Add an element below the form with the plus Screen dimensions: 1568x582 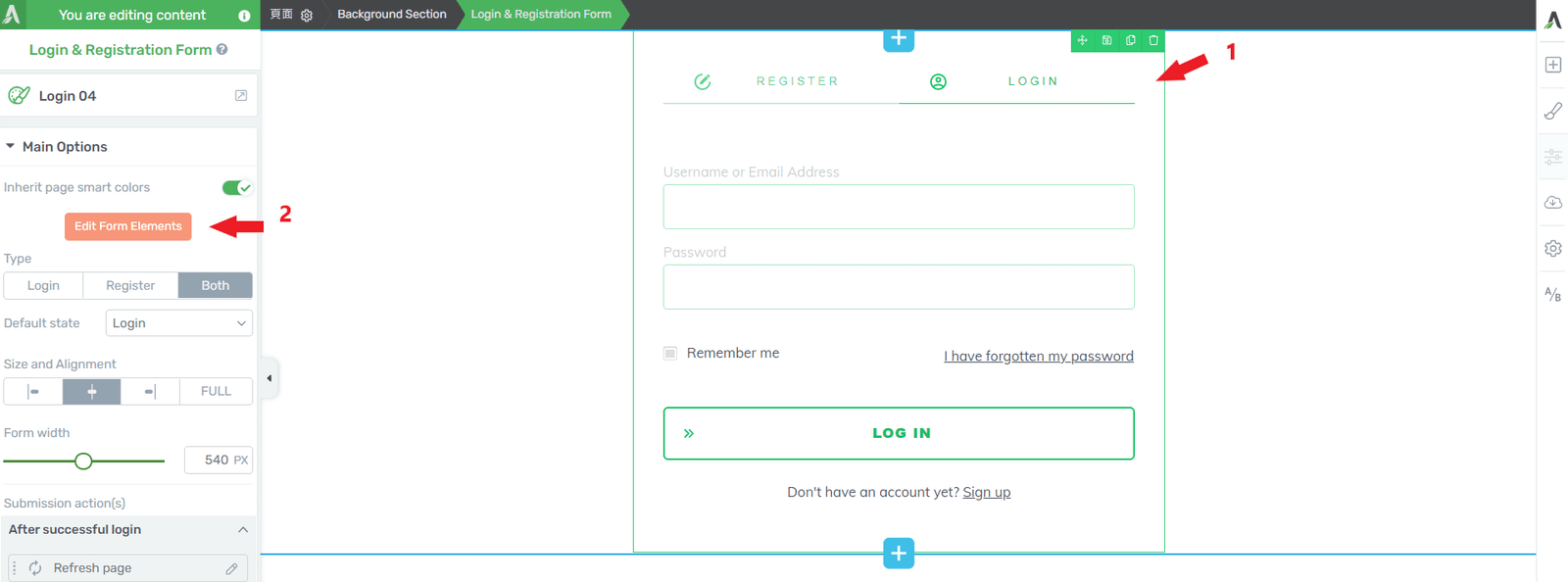tap(899, 553)
